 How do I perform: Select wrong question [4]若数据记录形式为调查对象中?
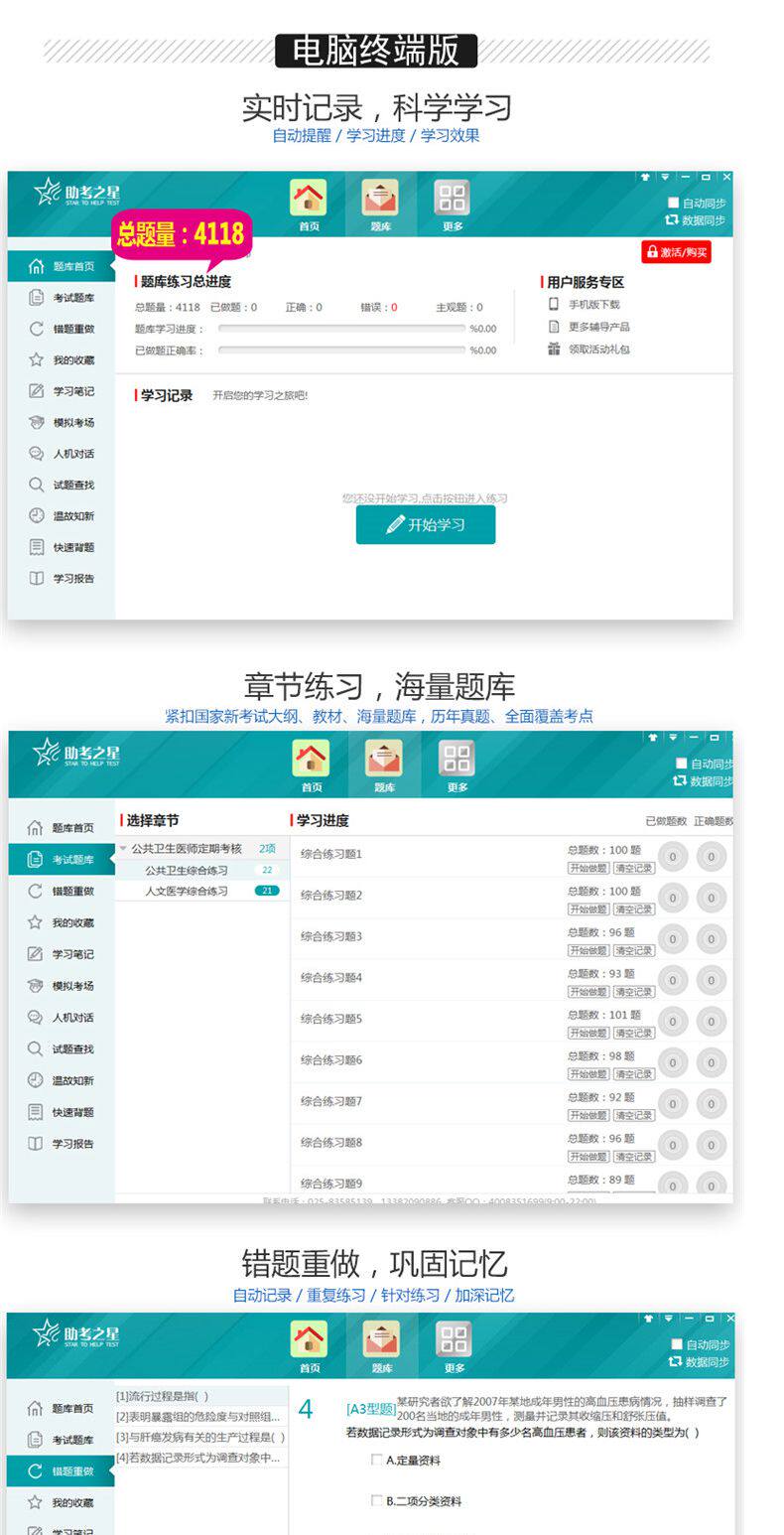(198, 1458)
